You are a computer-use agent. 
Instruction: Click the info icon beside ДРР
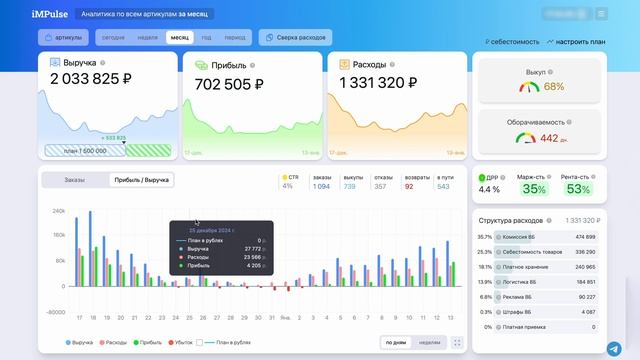(503, 178)
